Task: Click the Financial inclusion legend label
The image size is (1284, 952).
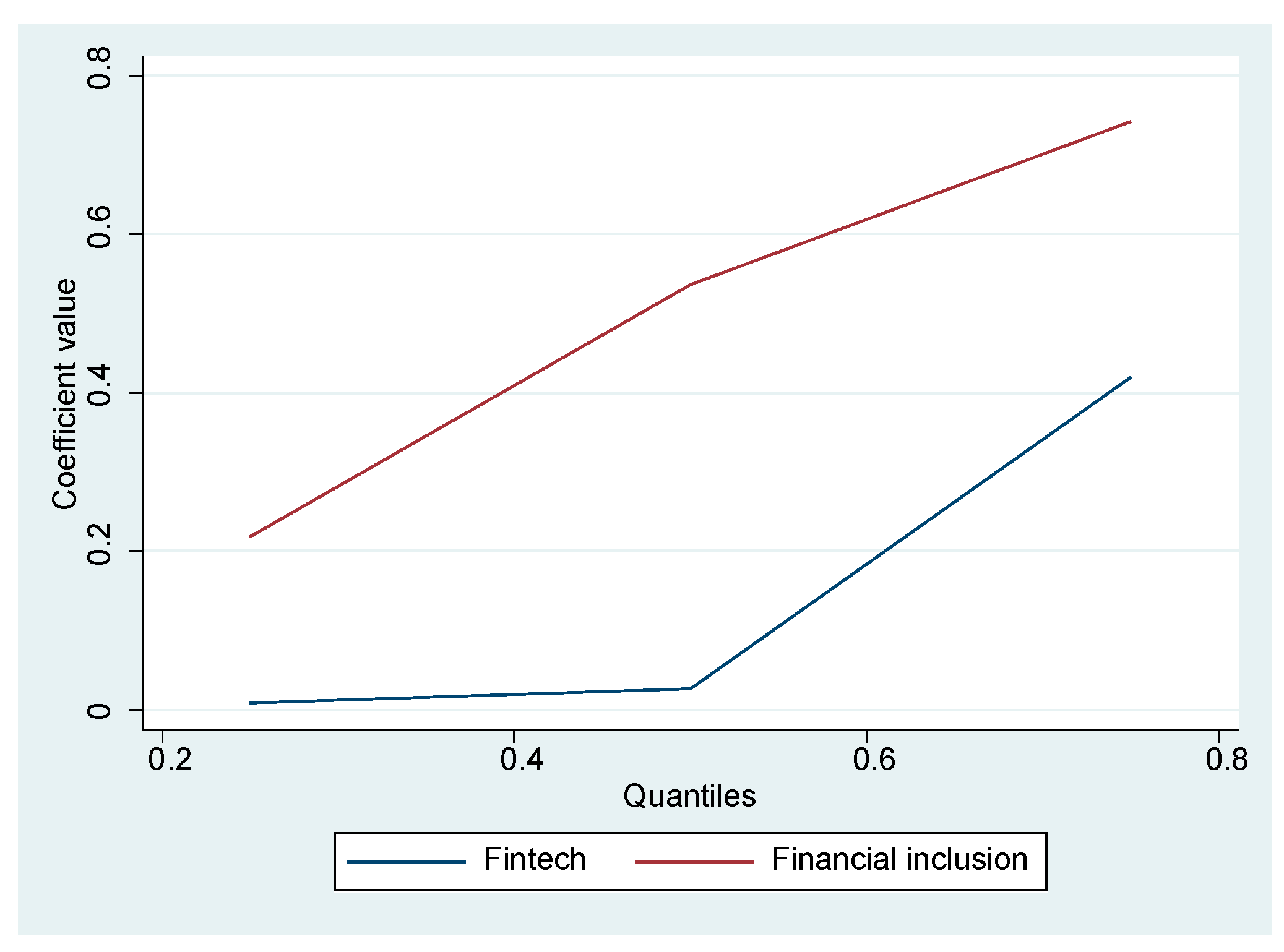Action: (899, 859)
